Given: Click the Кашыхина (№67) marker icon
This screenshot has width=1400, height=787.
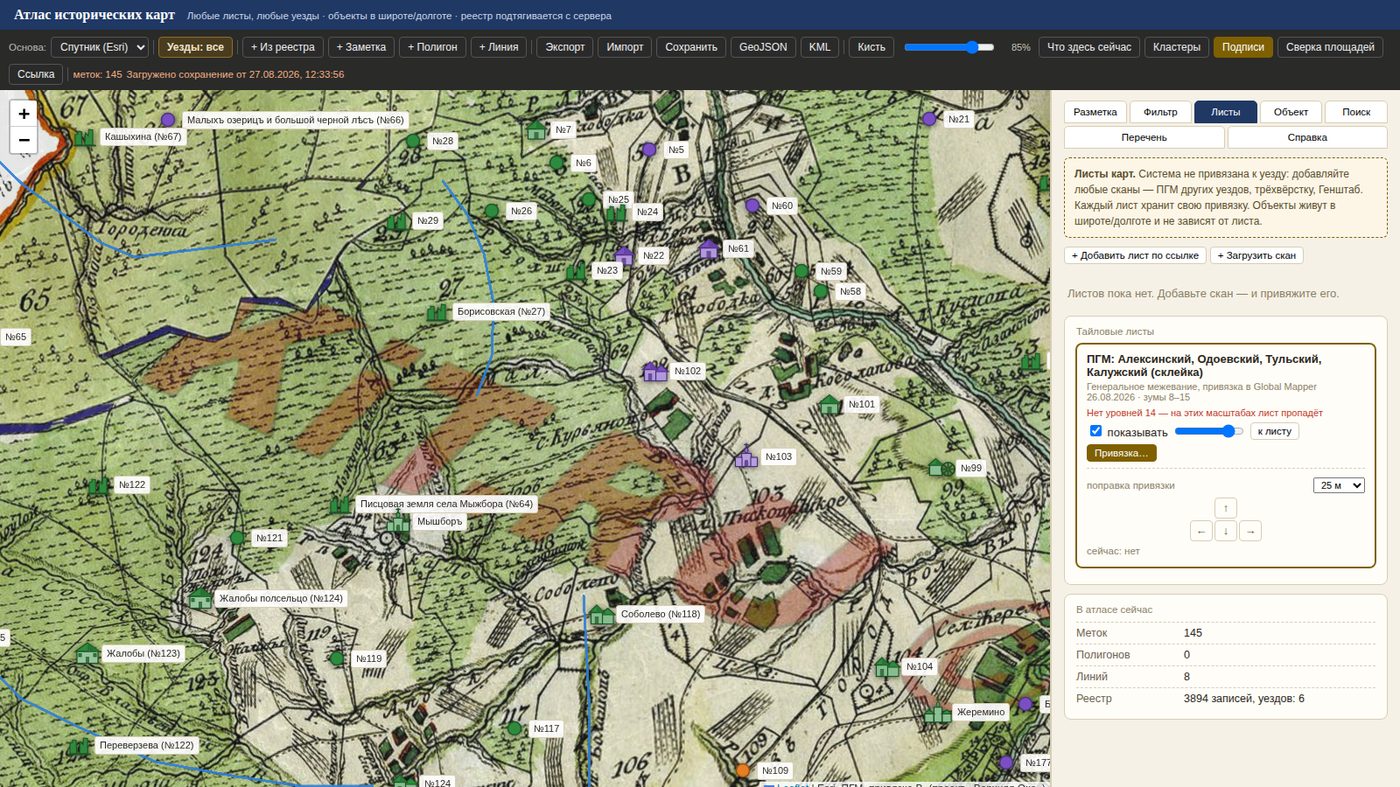Looking at the screenshot, I should click(84, 137).
